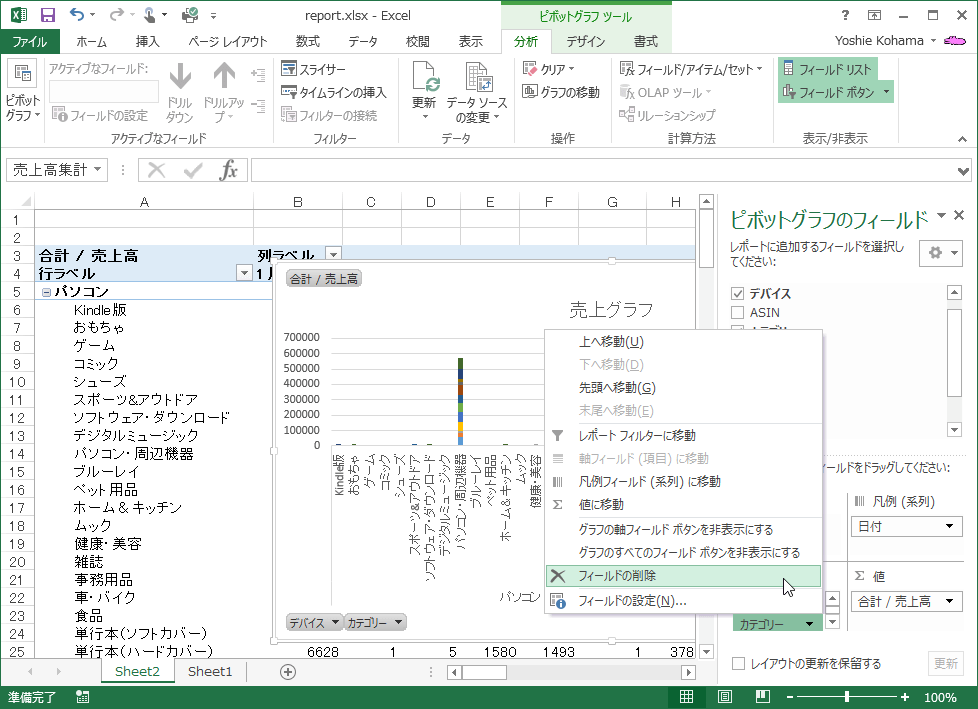Select cell with Kindle版
This screenshot has width=978, height=709.
pyautogui.click(x=144, y=310)
